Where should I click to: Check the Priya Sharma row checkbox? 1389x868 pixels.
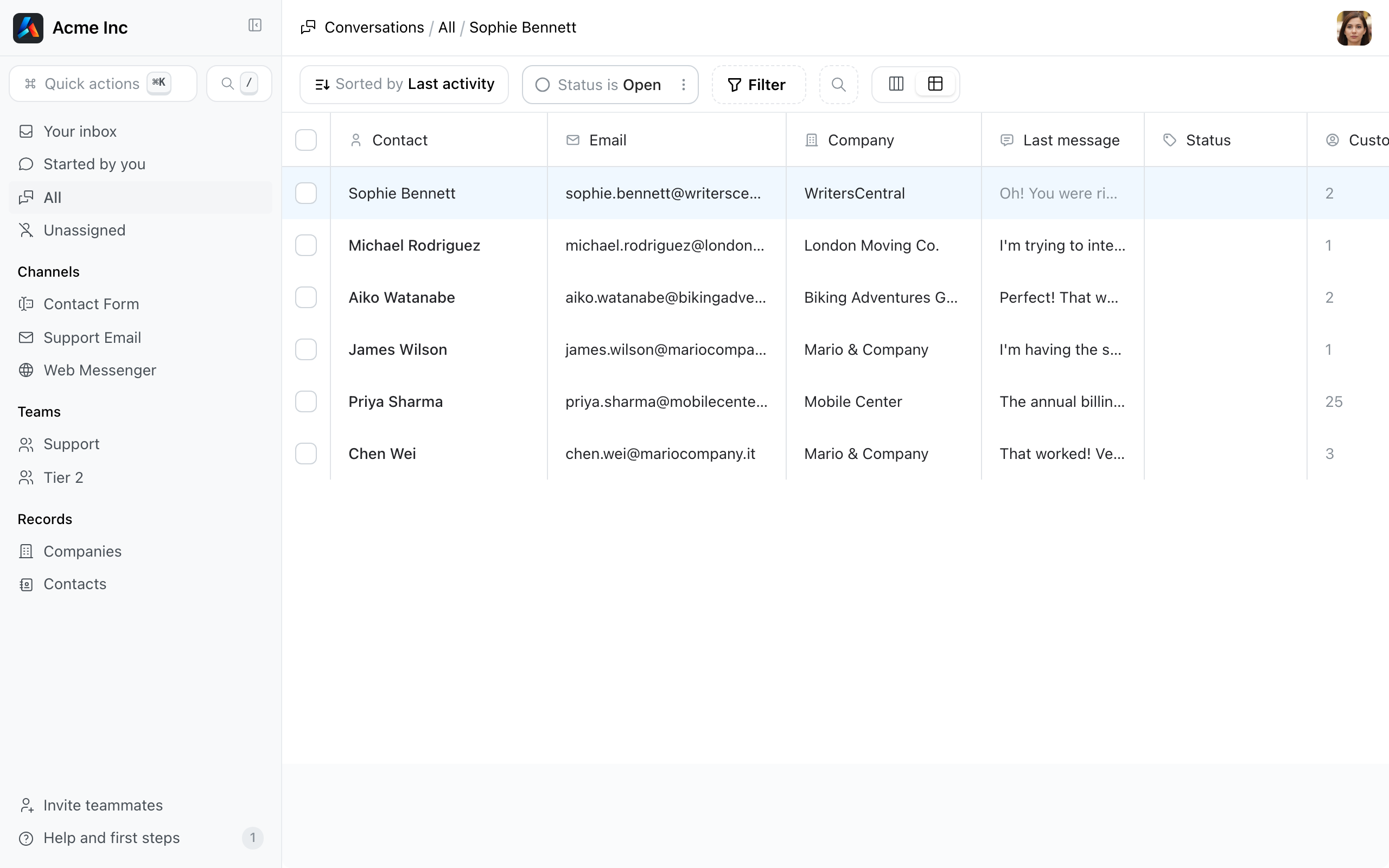(x=306, y=401)
